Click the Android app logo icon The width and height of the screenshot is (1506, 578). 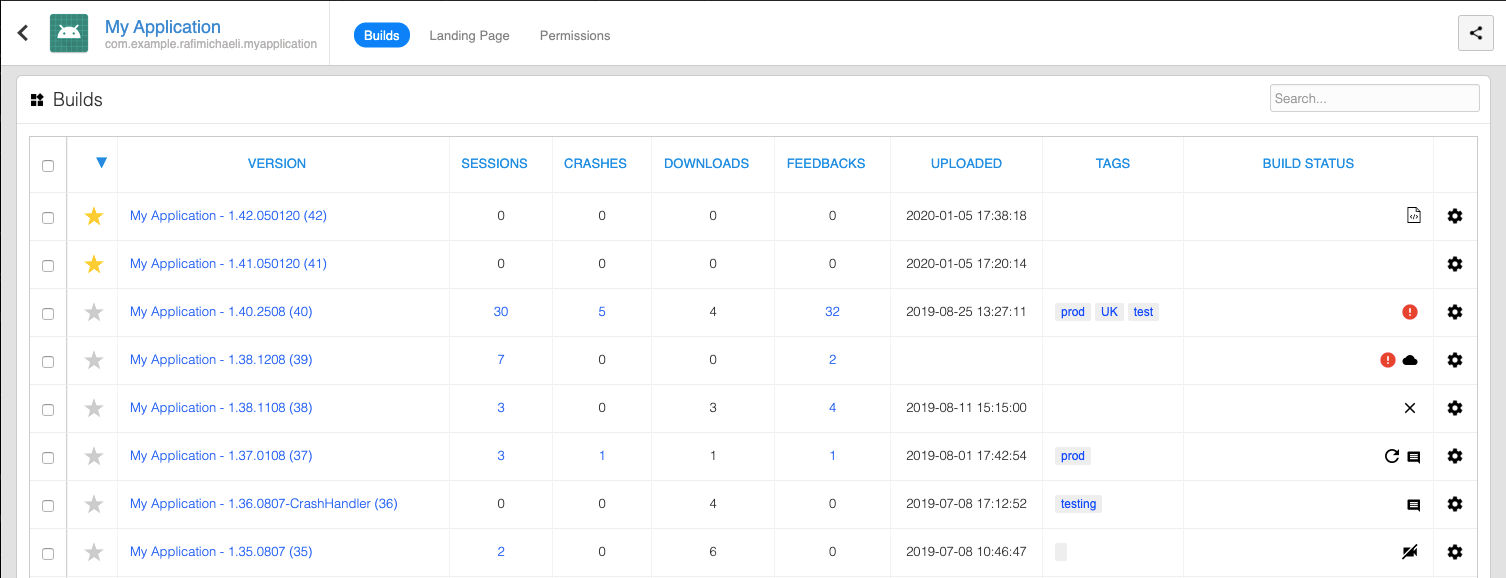68,33
